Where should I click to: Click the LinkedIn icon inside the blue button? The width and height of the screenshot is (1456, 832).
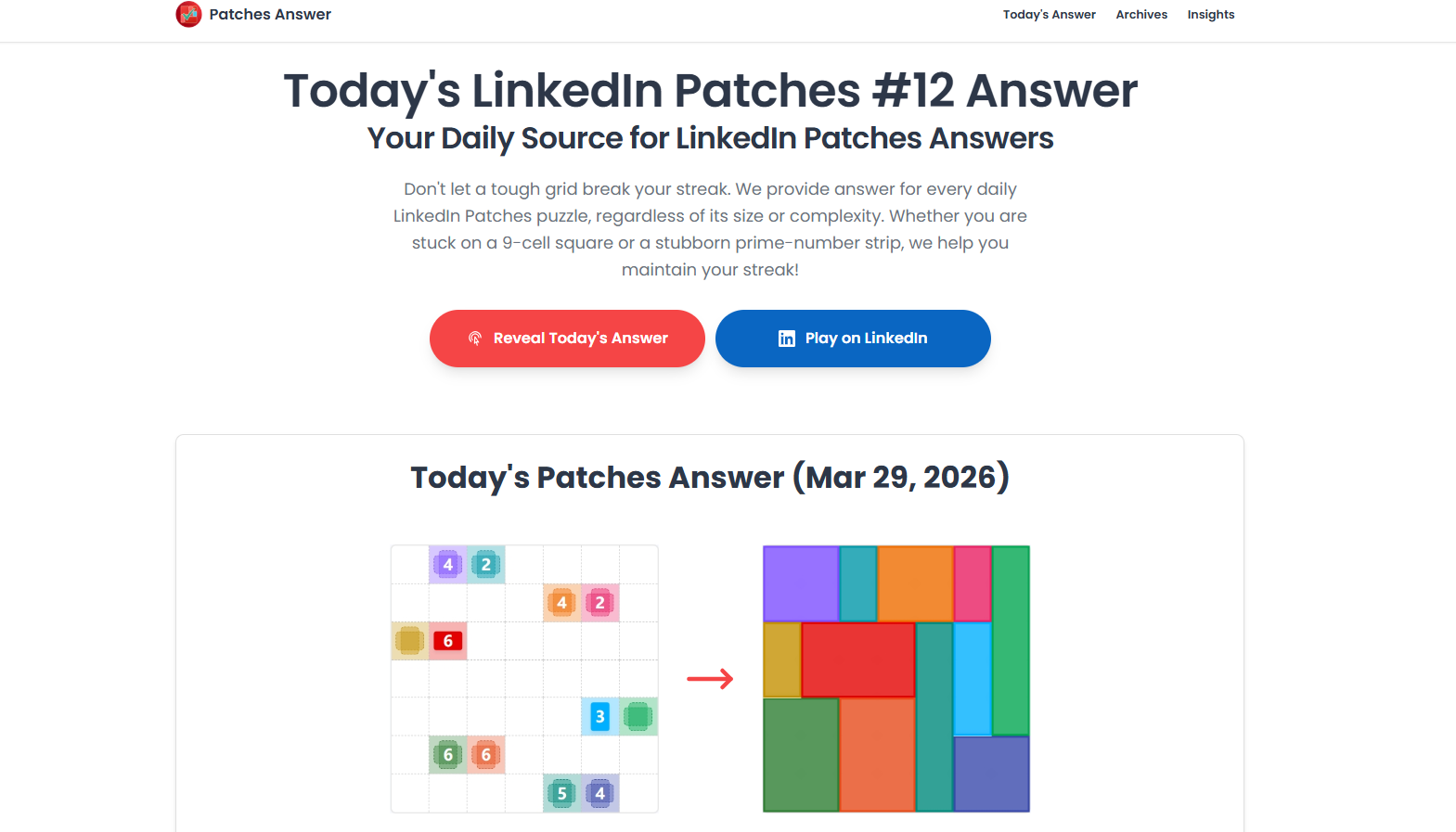click(x=787, y=339)
